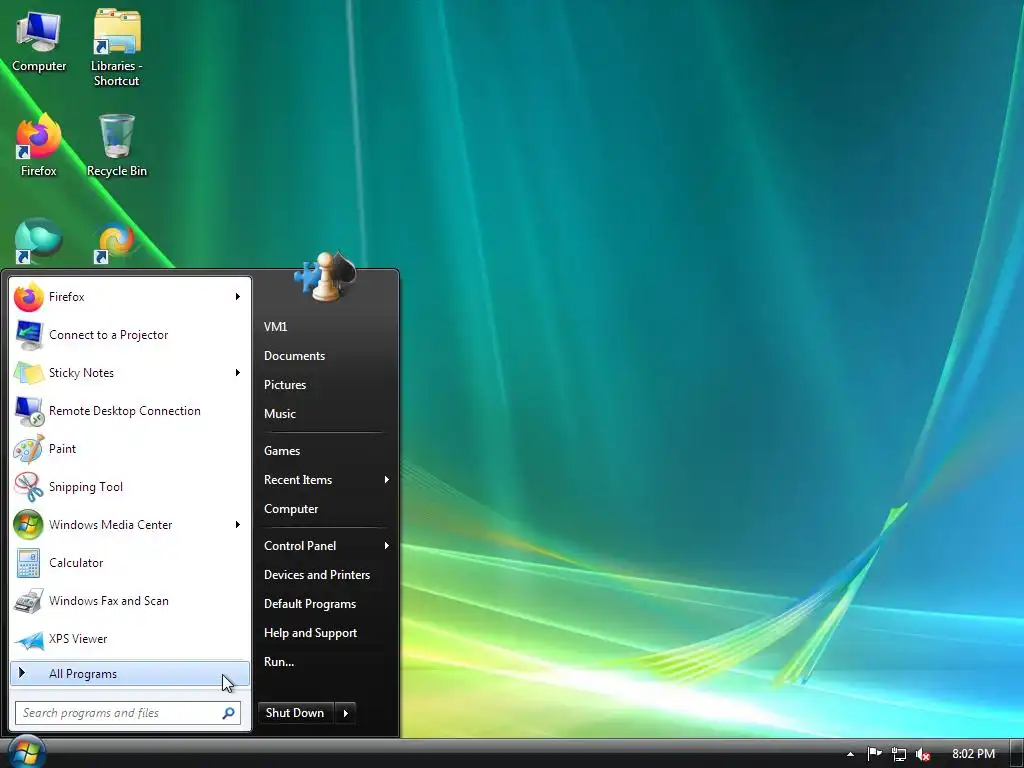The width and height of the screenshot is (1024, 768).
Task: Launch Snipping Tool by its label
Action: pos(86,487)
